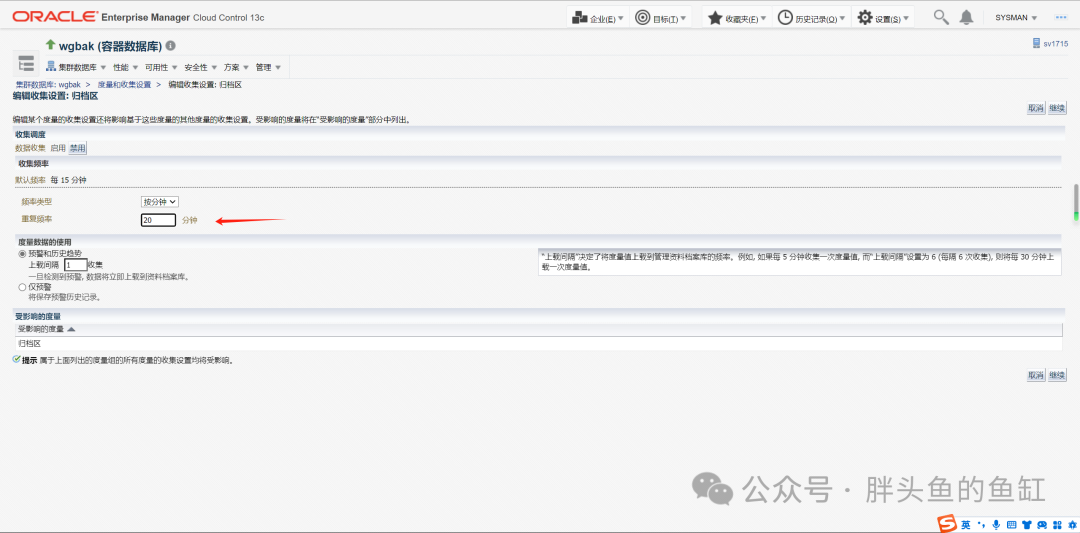Open the 企业(E) menu label
This screenshot has height=533, width=1080.
point(603,19)
